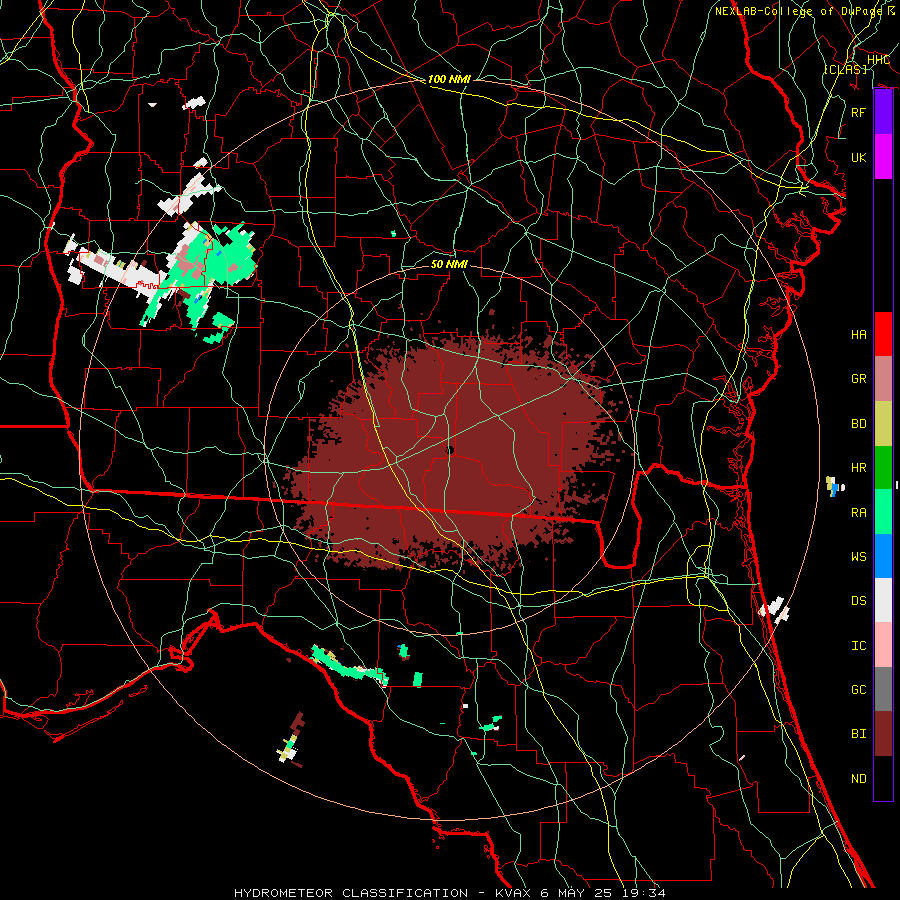Click the "WS" legend label text
This screenshot has width=900, height=900.
858,556
